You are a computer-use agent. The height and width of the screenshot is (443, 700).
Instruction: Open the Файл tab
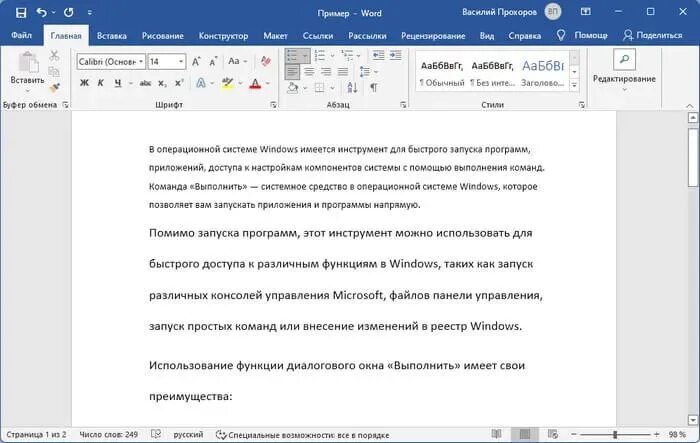[x=21, y=35]
